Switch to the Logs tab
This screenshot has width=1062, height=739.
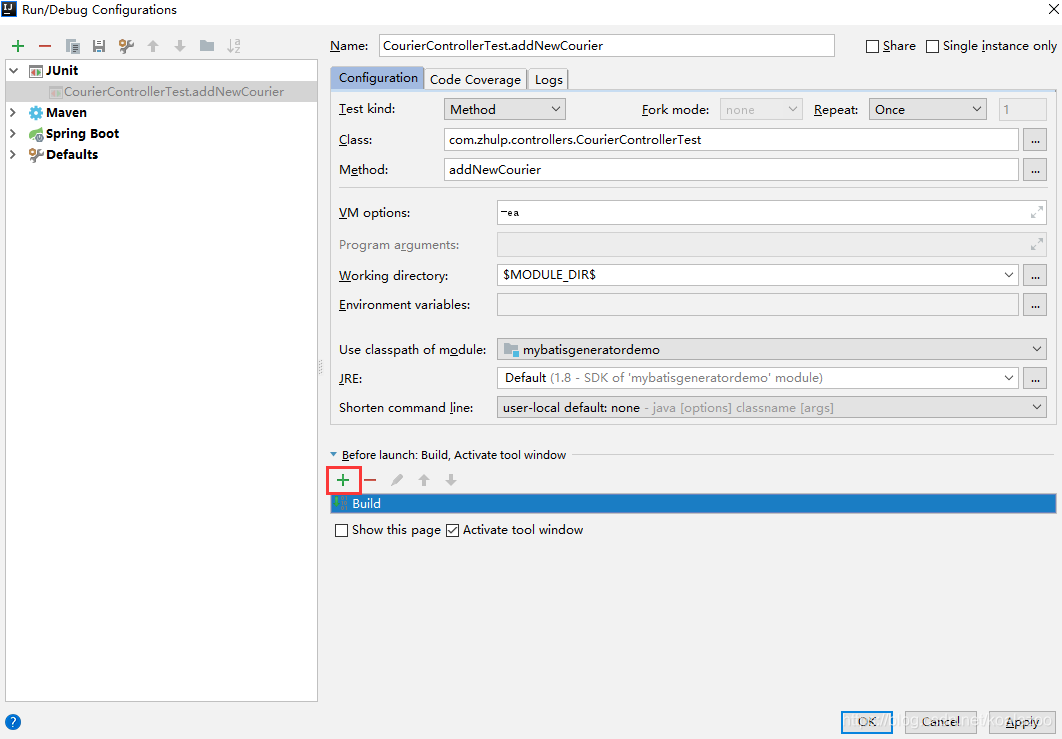pos(549,79)
